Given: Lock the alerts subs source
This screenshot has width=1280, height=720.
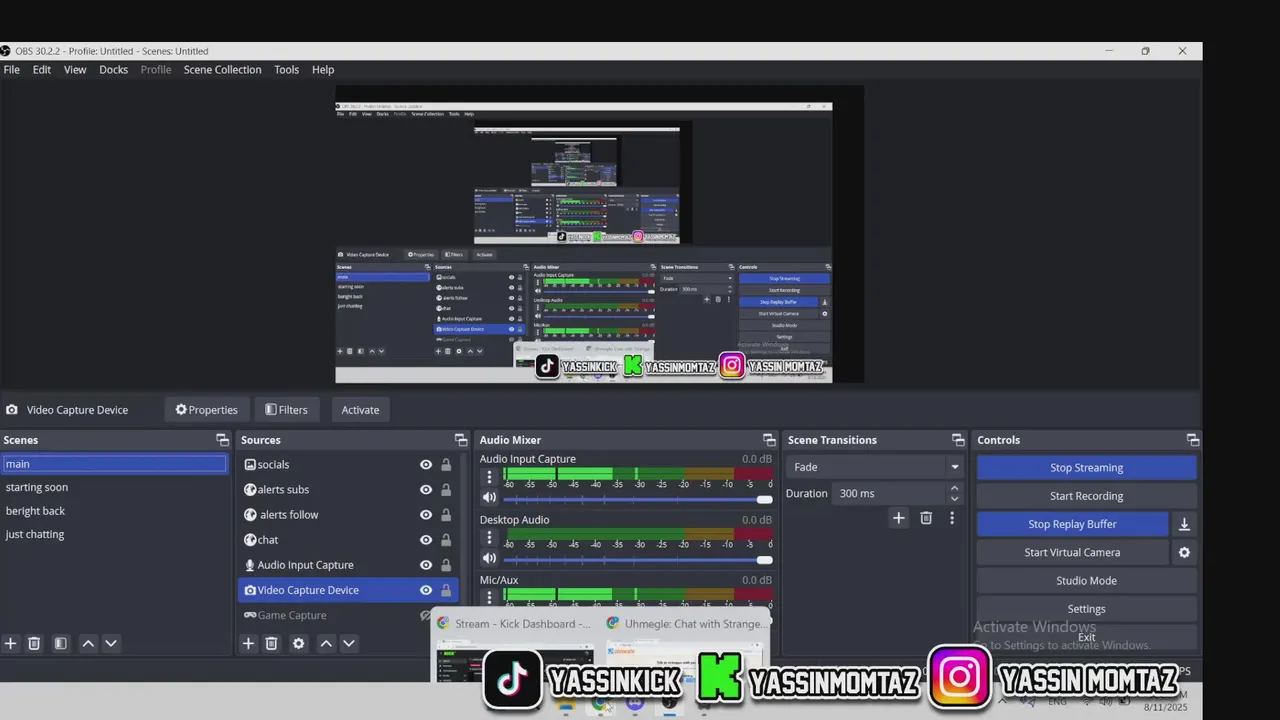Looking at the screenshot, I should (446, 490).
